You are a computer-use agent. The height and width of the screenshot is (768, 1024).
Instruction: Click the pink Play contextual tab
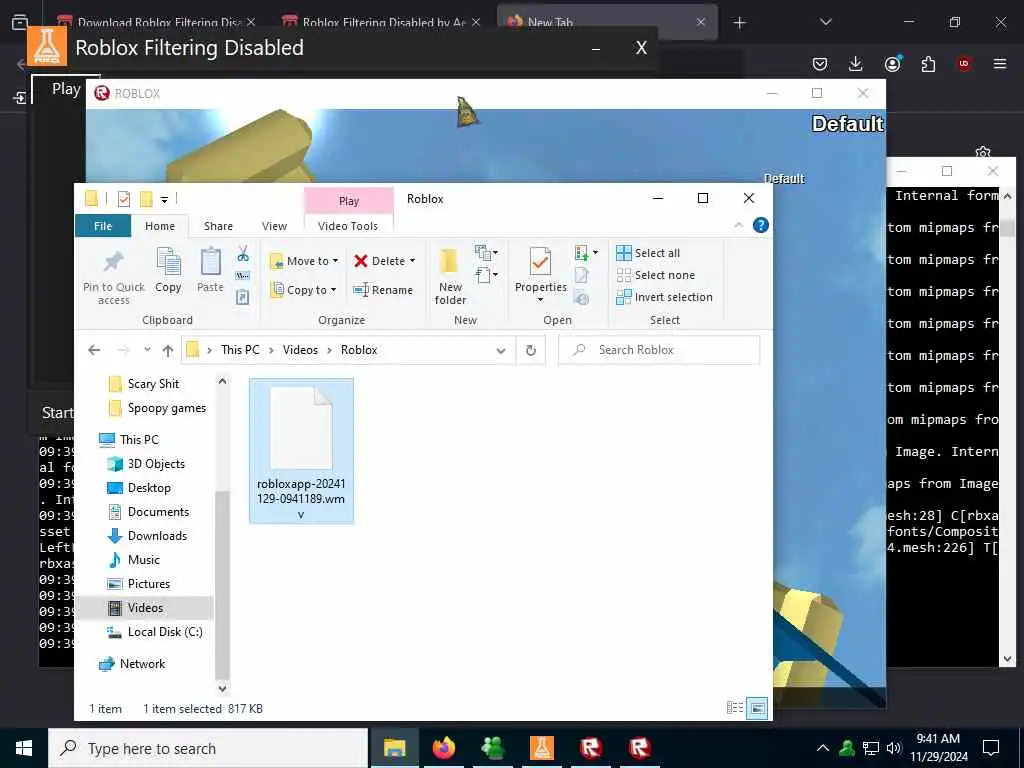(x=349, y=201)
